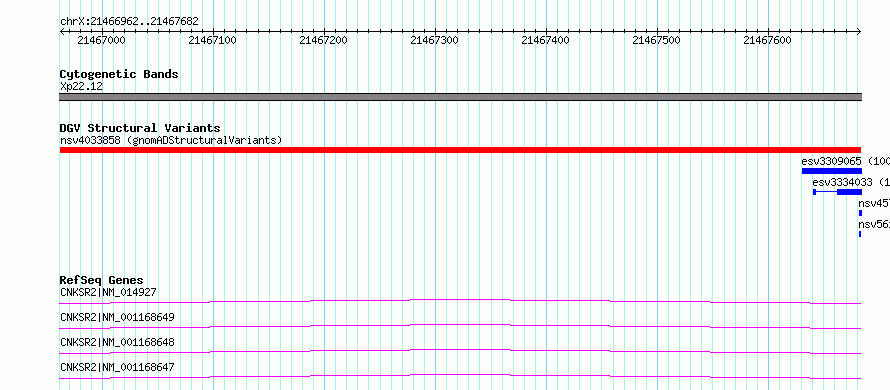The height and width of the screenshot is (390, 890).
Task: Open the nsv56 variant label
Action: (874, 224)
